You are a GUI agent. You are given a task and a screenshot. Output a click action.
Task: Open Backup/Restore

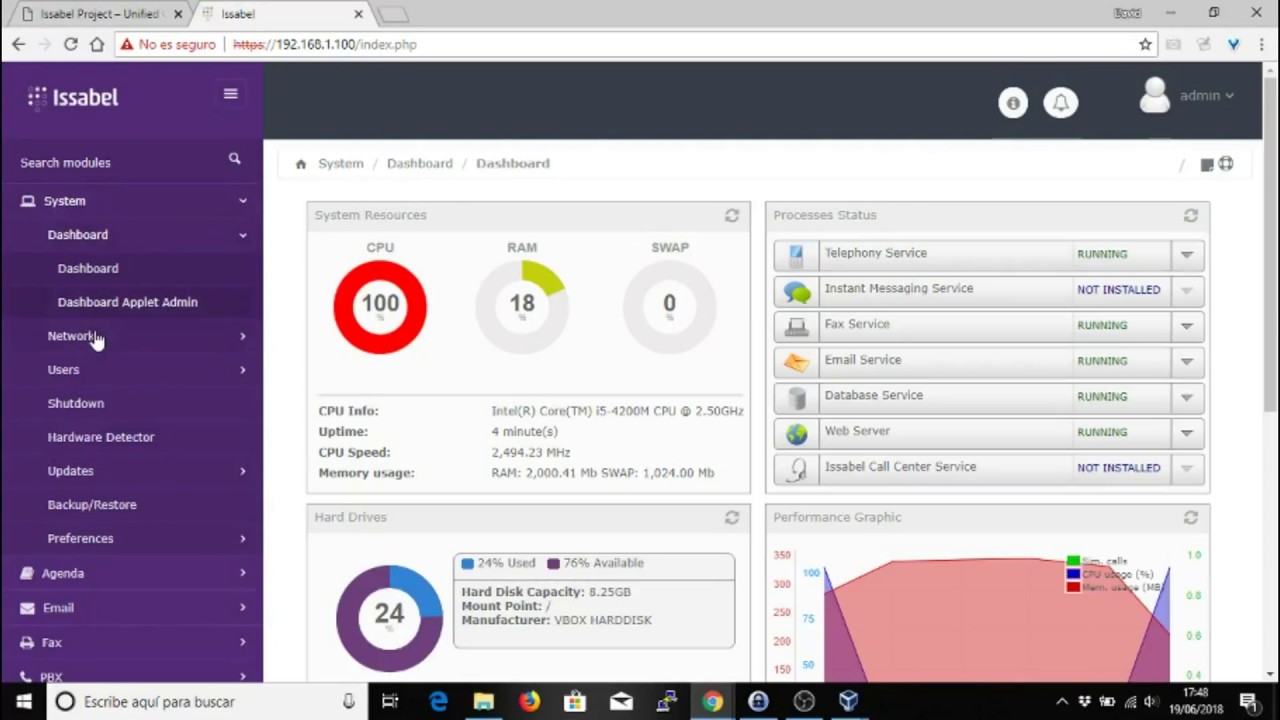92,505
